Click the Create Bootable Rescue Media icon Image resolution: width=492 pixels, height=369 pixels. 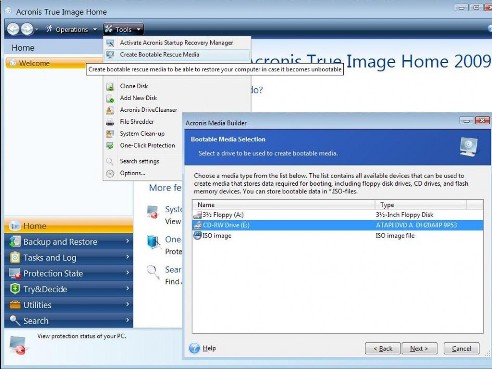click(x=110, y=55)
